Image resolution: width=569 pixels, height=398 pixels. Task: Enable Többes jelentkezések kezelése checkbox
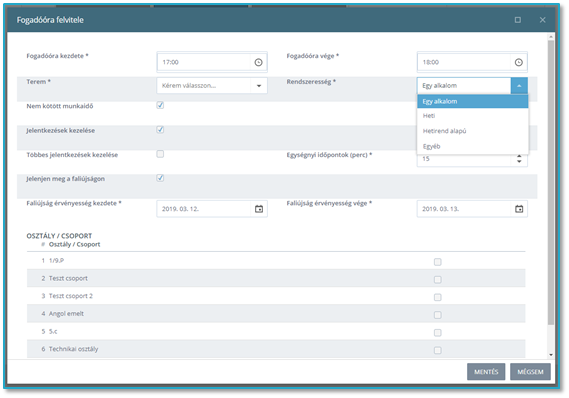coord(160,154)
